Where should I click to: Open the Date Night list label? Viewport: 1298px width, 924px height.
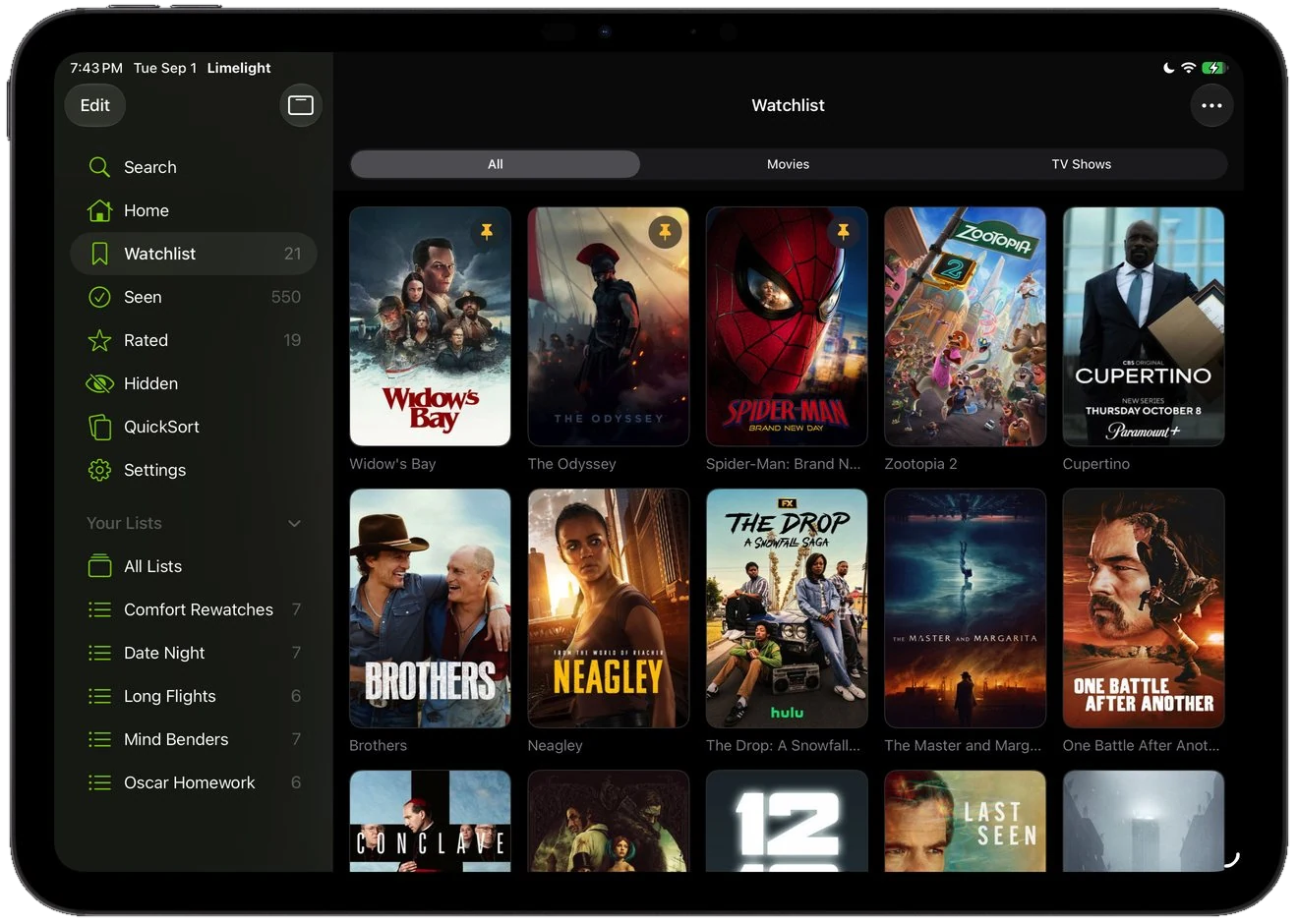pyautogui.click(x=164, y=653)
